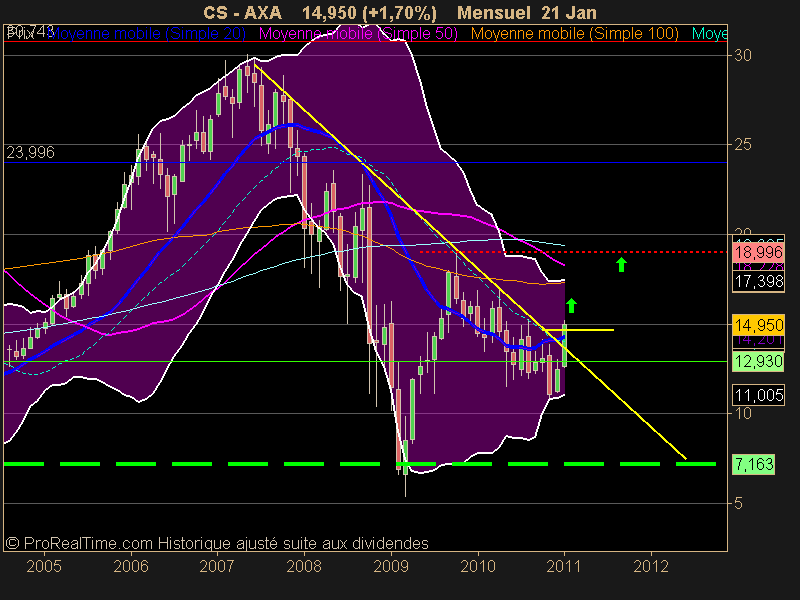Viewport: 800px width, 600px height.
Task: Click the 5 value on price axis
Action: [738, 503]
